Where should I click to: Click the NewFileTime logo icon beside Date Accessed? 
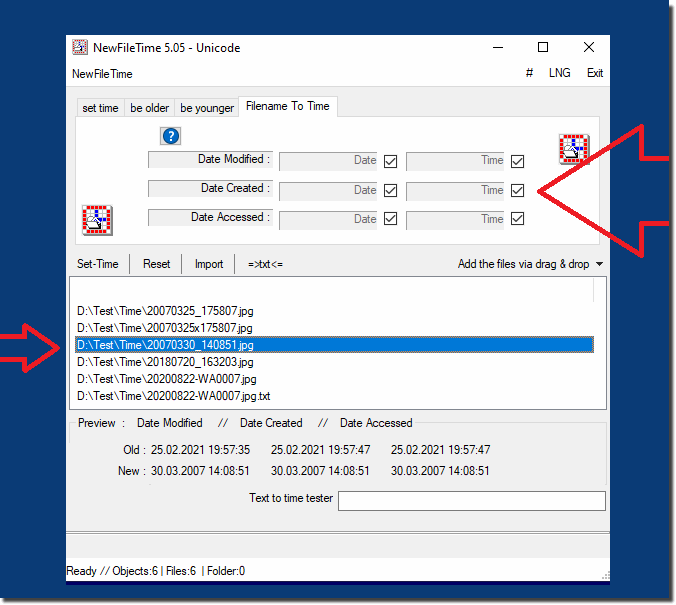tap(97, 220)
